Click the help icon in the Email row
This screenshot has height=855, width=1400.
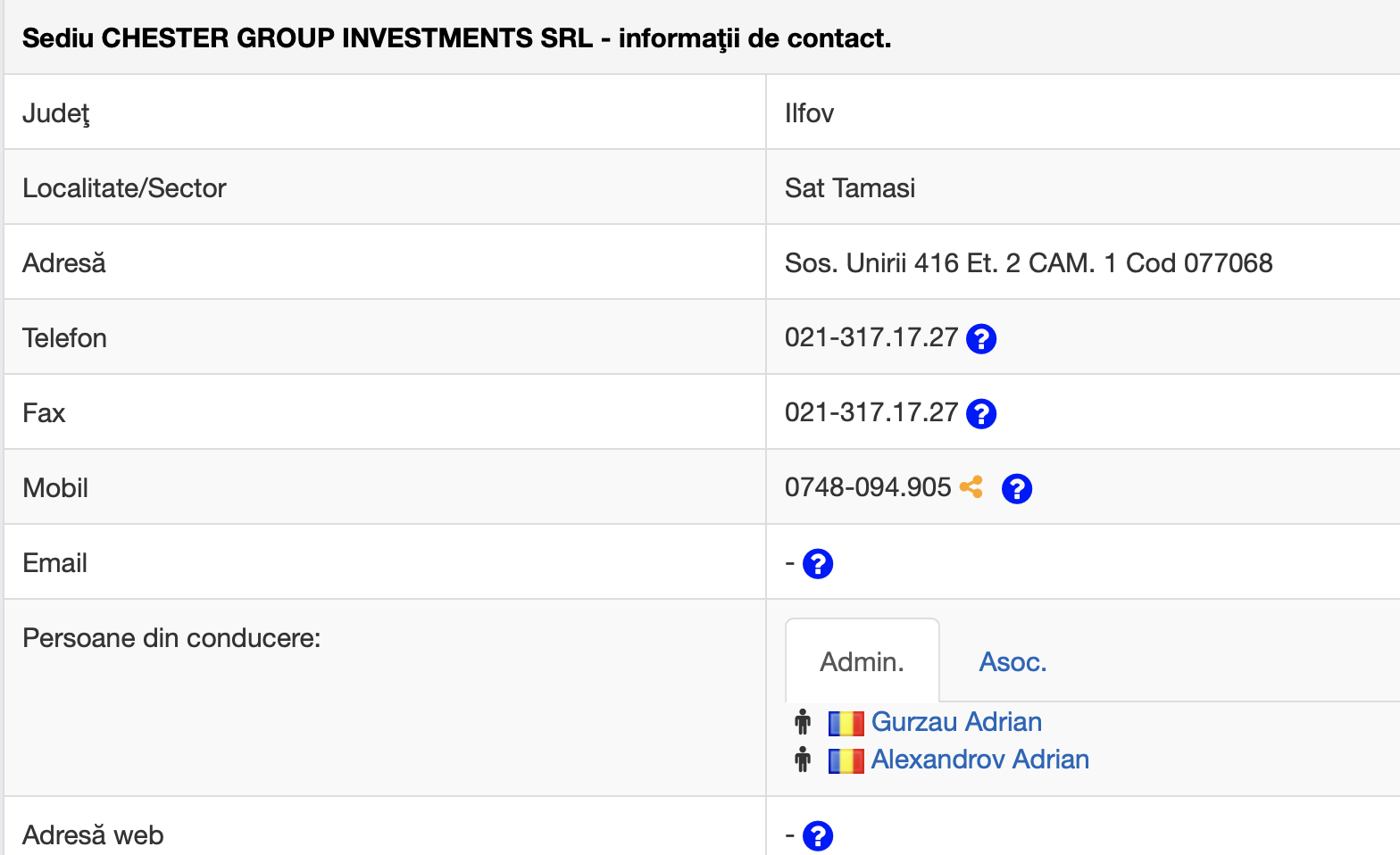[x=817, y=564]
